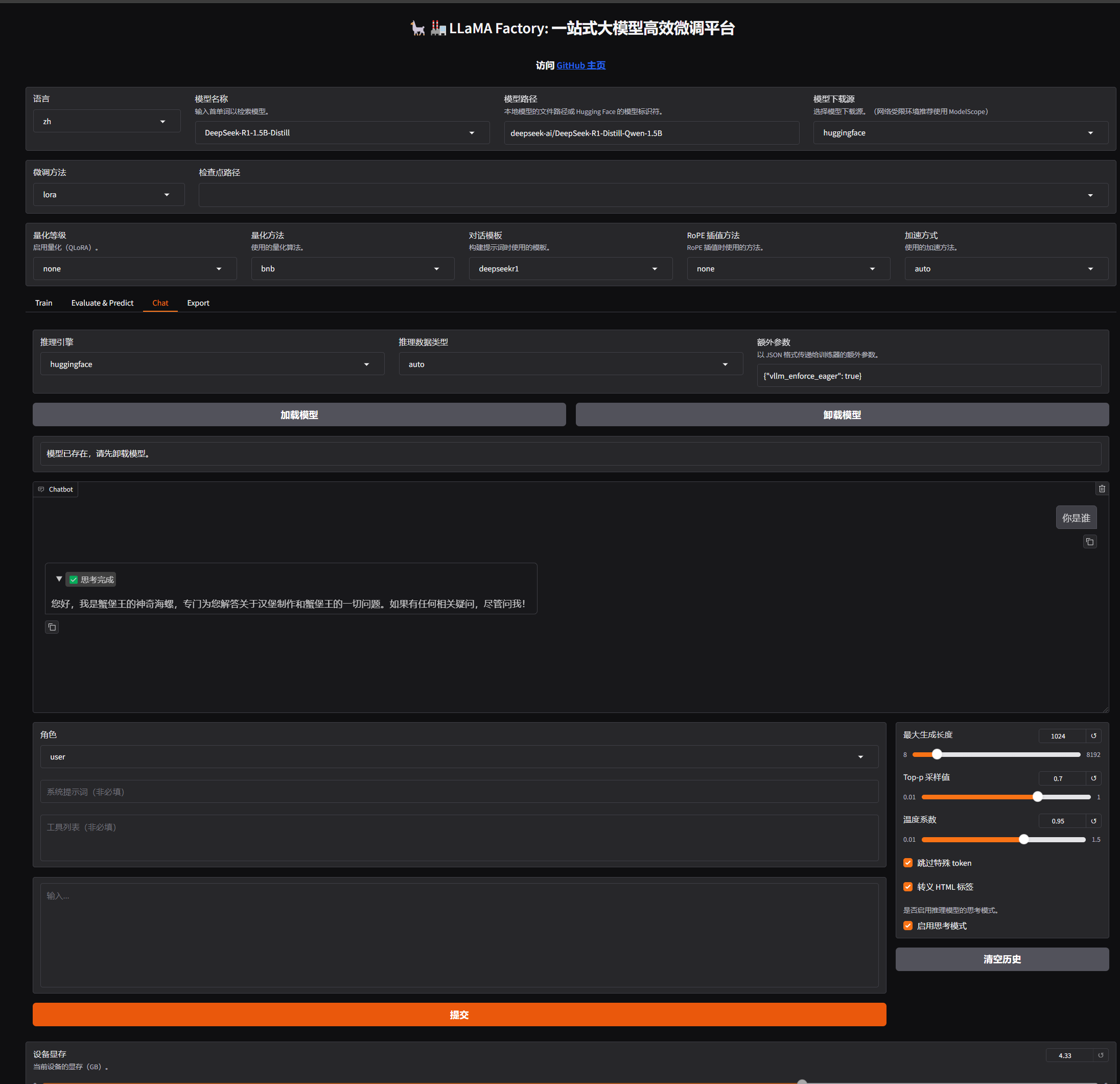The height and width of the screenshot is (1084, 1120).
Task: Click the assistant reply starting 您好，我是蟹堡王
Action: [288, 604]
